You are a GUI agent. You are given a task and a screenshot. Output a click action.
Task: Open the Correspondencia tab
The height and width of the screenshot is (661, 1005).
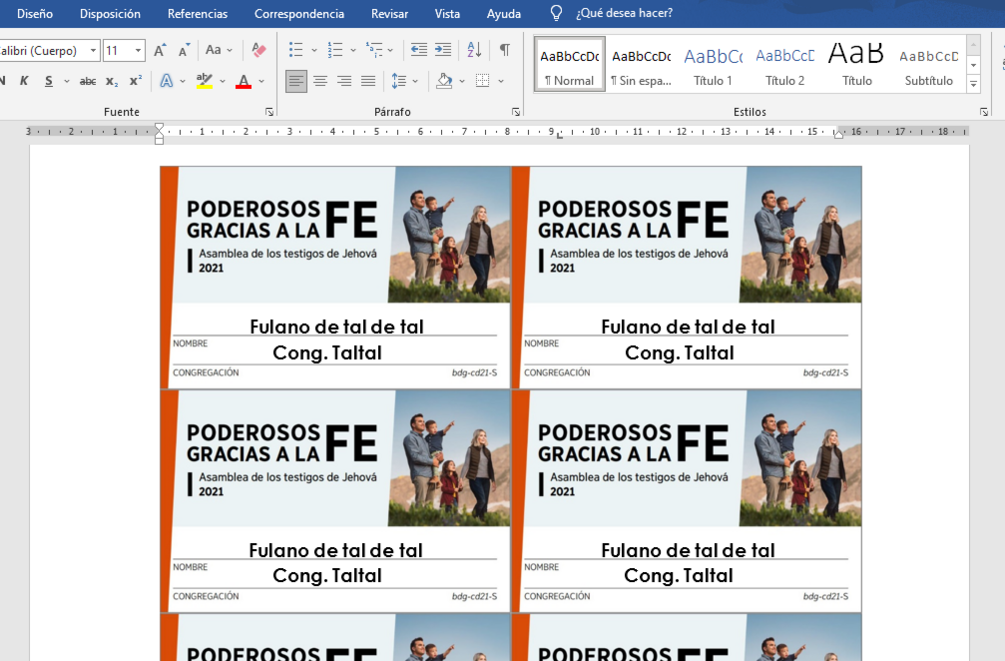point(299,13)
